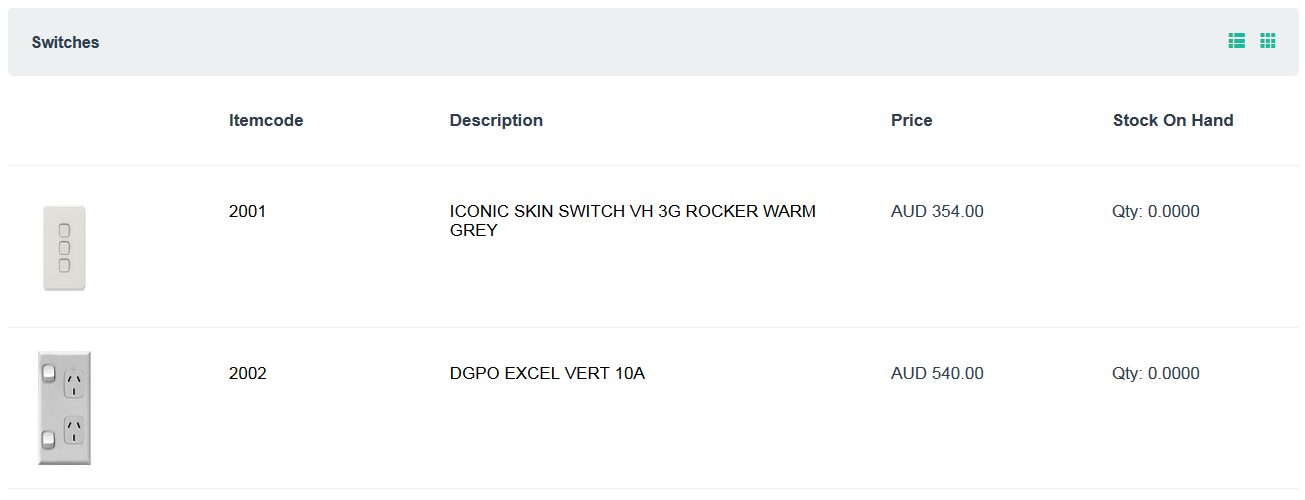1305x500 pixels.
Task: Open the warm grey rocker switch thumbnail
Action: click(x=64, y=248)
